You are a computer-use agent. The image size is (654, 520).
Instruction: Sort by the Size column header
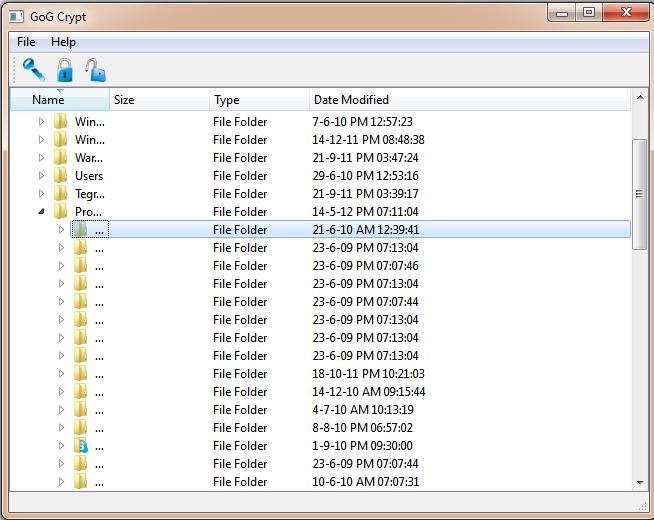pos(159,100)
